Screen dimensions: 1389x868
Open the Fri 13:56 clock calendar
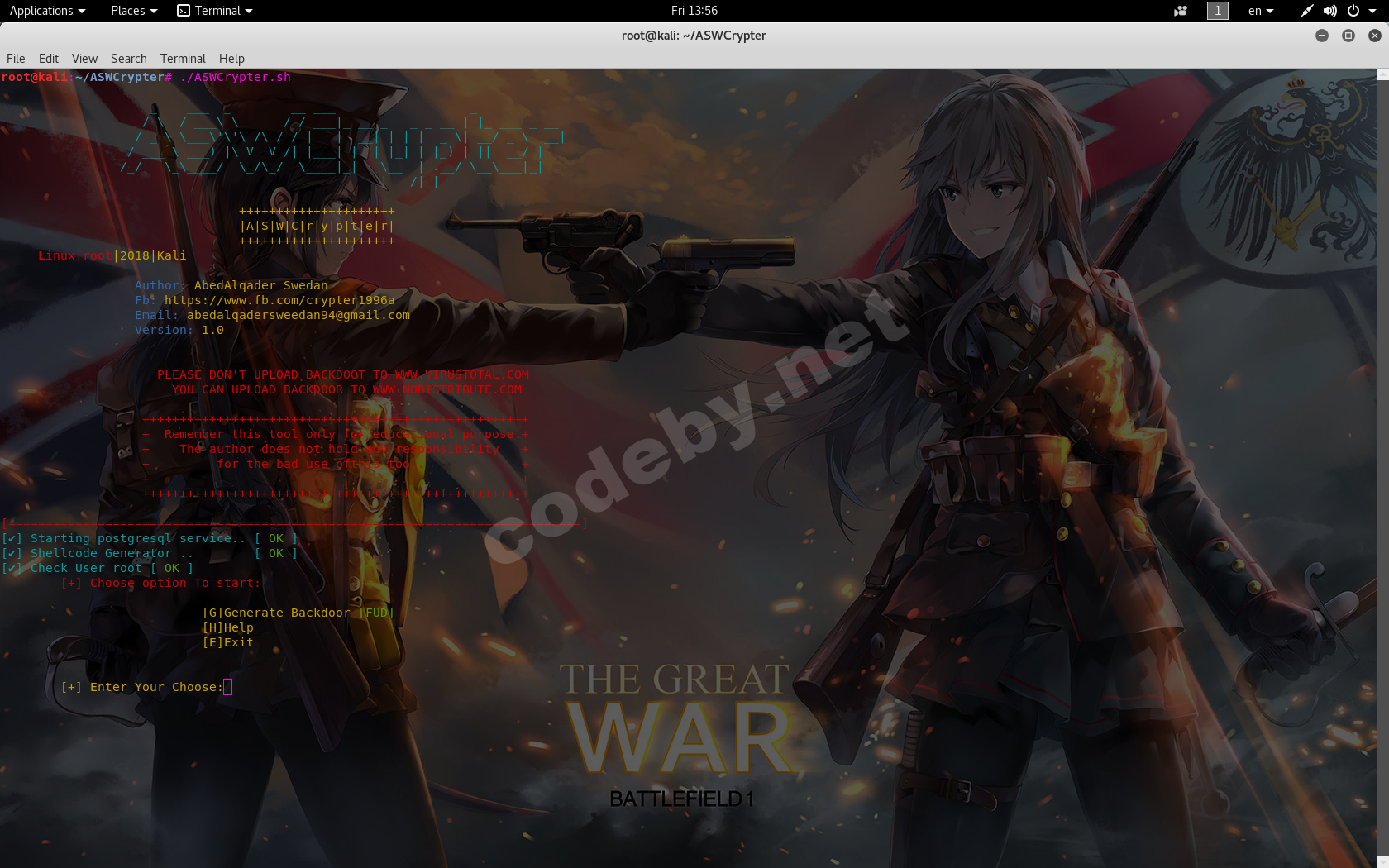click(694, 11)
